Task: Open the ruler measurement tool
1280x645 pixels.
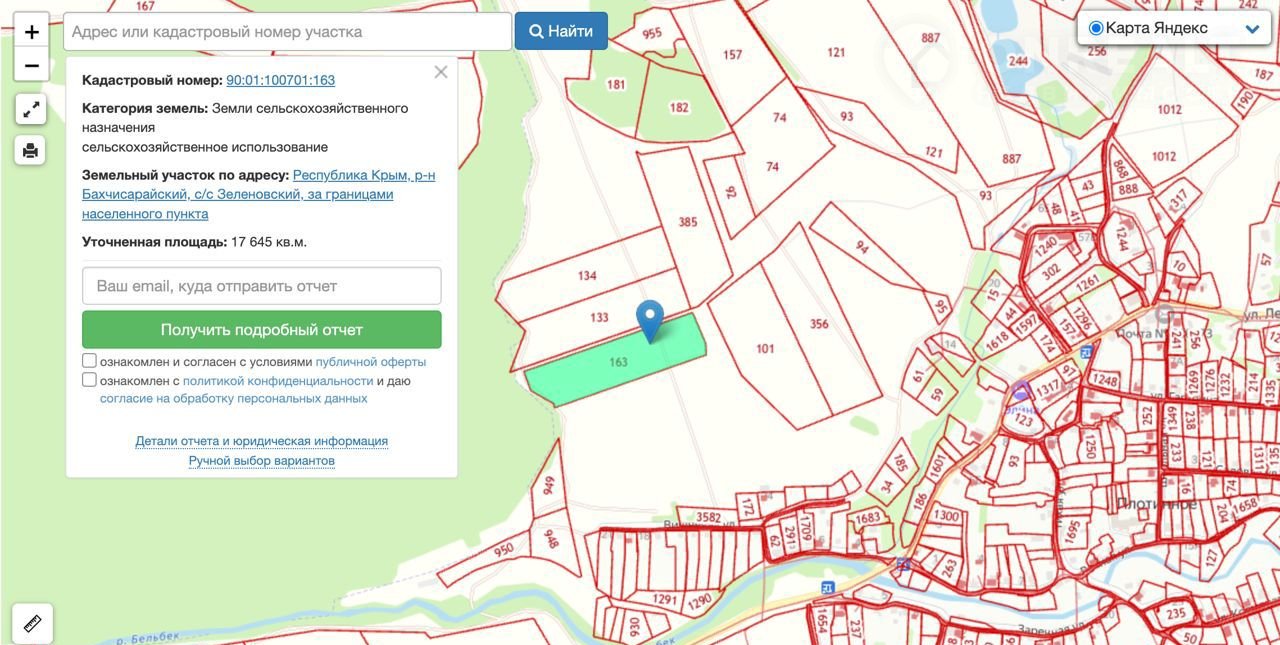Action: [32, 624]
